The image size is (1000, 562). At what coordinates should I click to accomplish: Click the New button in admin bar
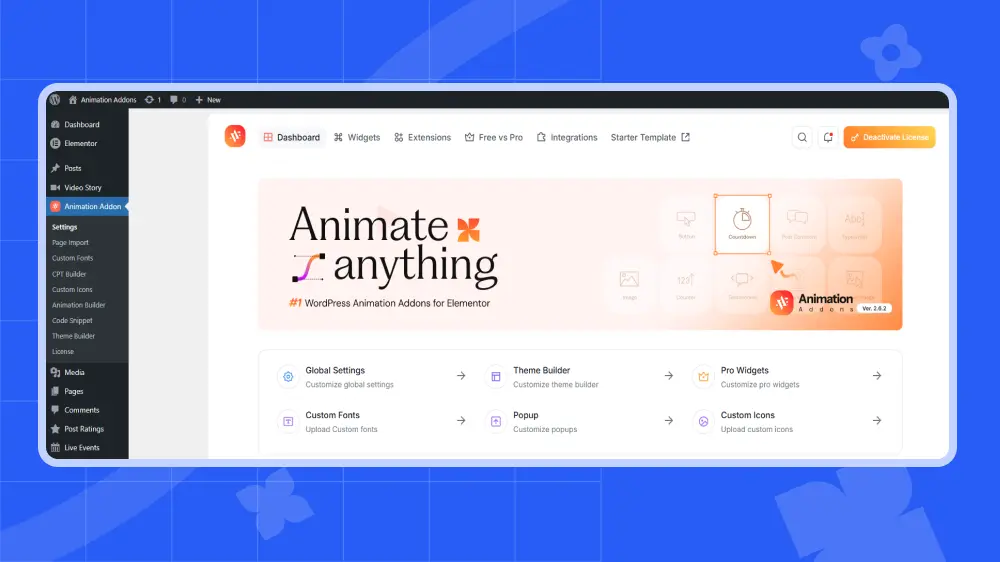click(x=208, y=100)
